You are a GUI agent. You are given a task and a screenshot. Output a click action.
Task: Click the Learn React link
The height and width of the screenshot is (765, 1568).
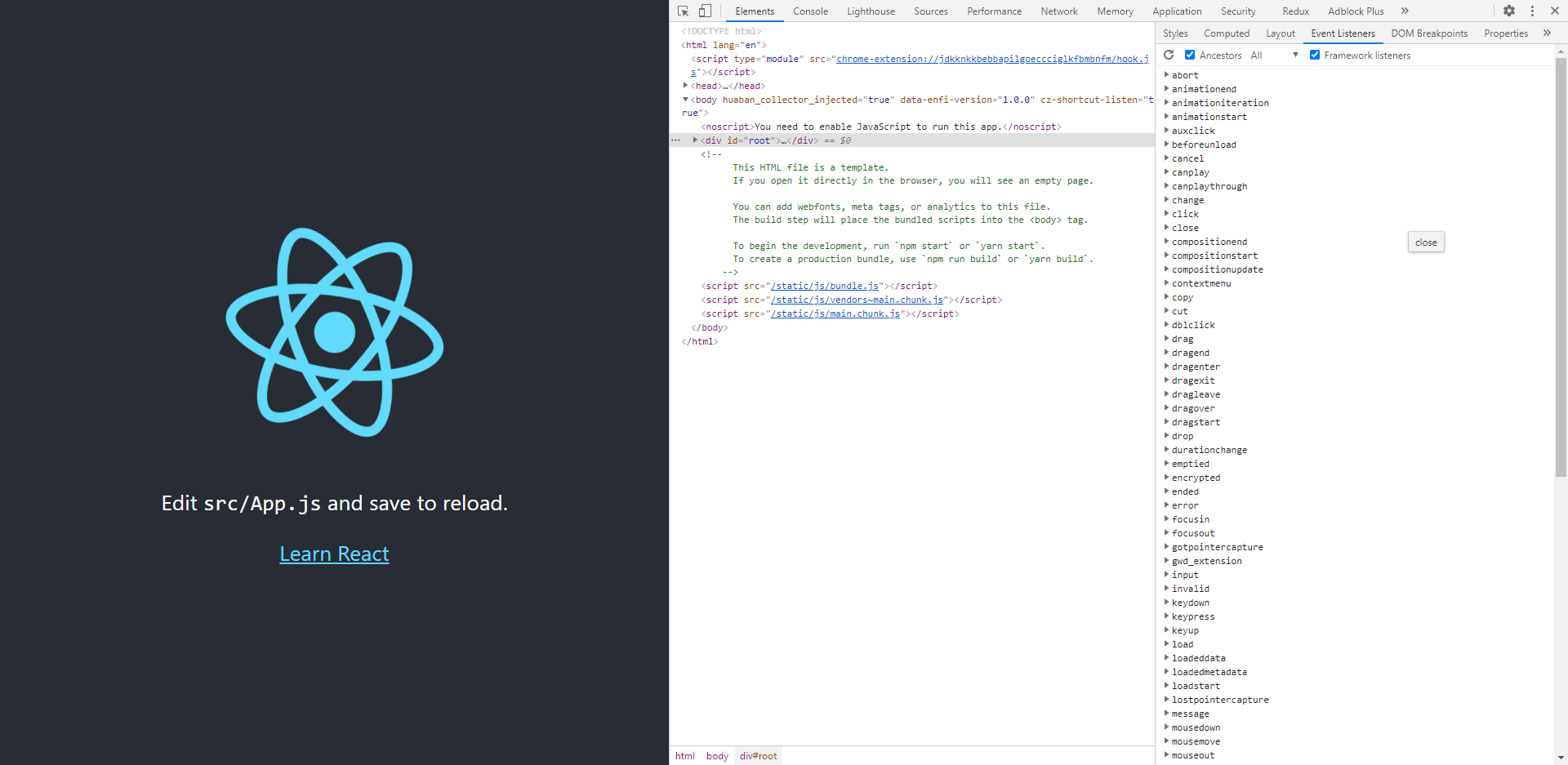[x=335, y=554]
